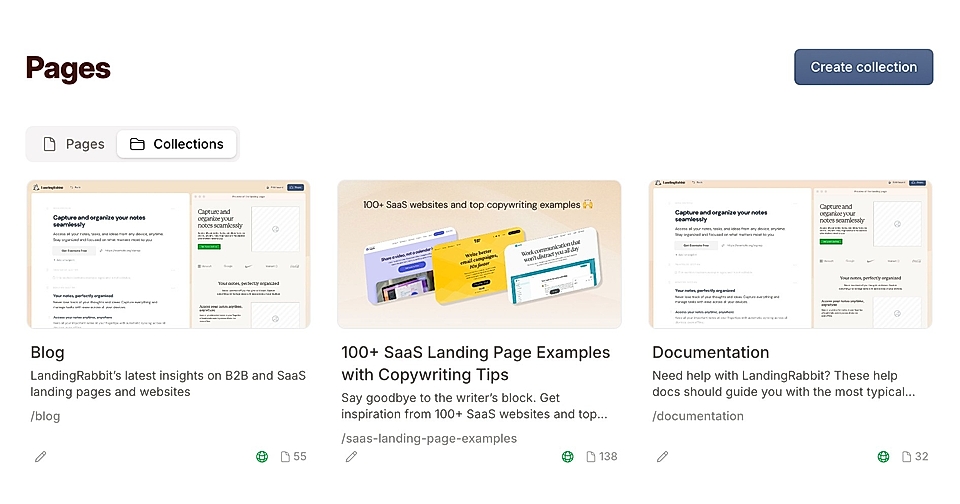This screenshot has height=504, width=960.
Task: Open the Documentation title link
Action: click(x=711, y=353)
